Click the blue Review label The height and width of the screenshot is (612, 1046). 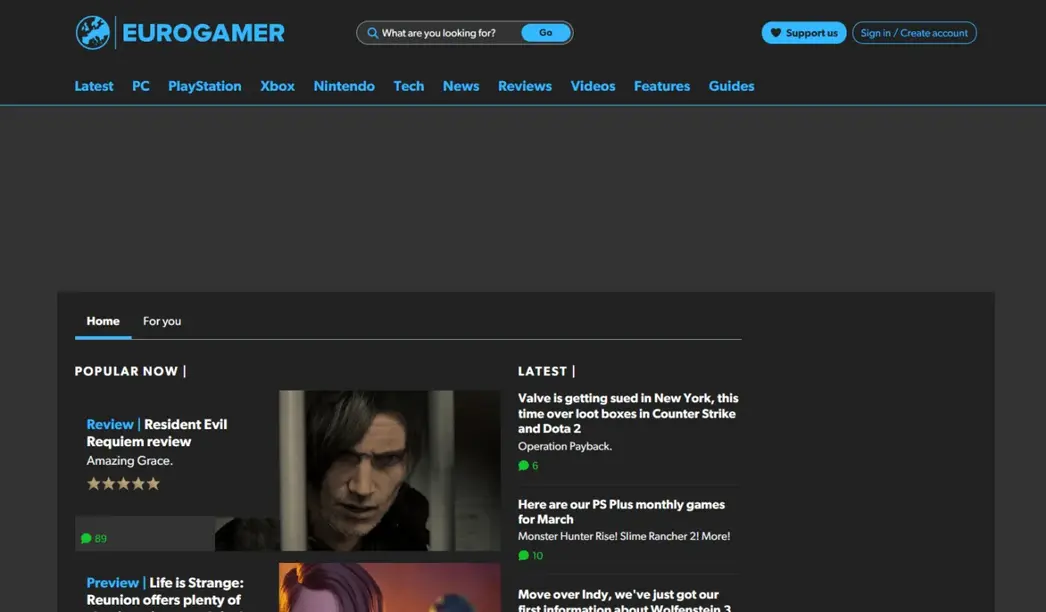pyautogui.click(x=110, y=424)
